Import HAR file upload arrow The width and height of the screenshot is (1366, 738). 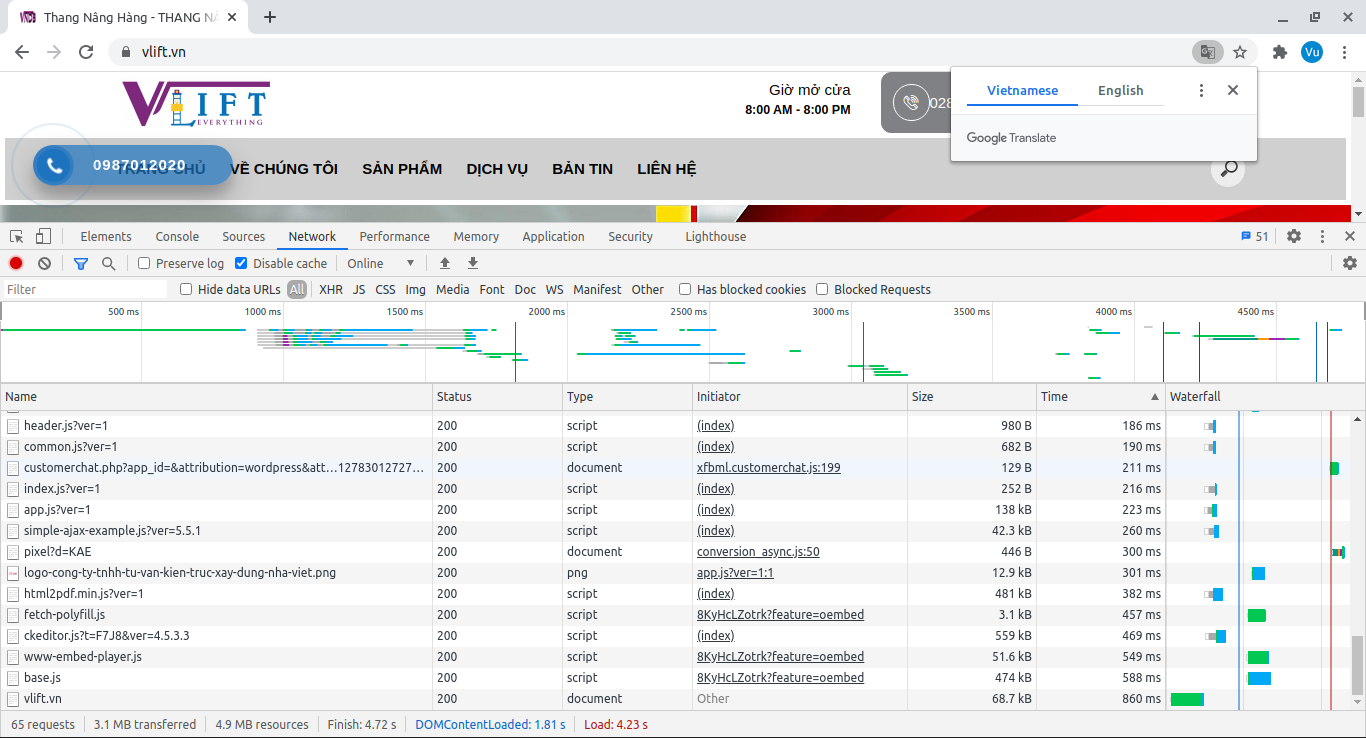[445, 263]
